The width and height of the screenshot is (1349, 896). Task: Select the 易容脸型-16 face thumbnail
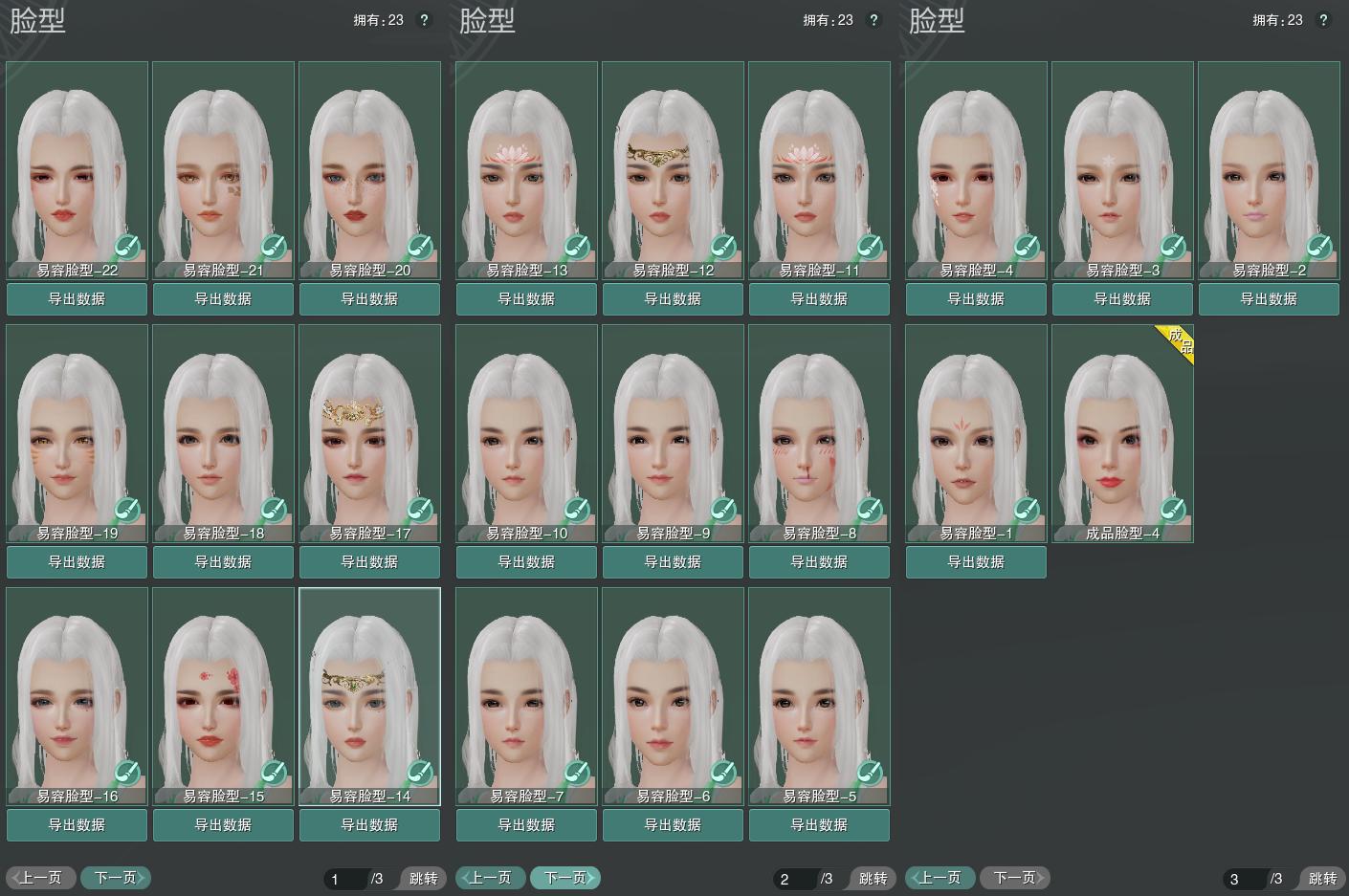(77, 696)
